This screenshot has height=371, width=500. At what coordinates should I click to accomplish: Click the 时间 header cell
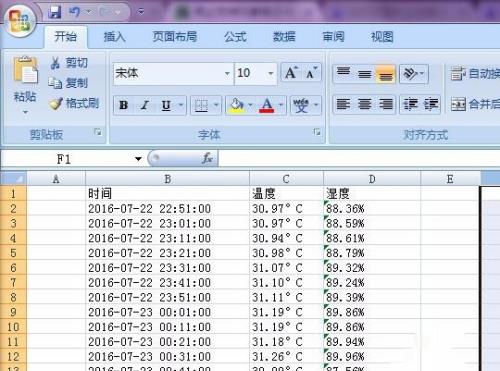(168, 193)
